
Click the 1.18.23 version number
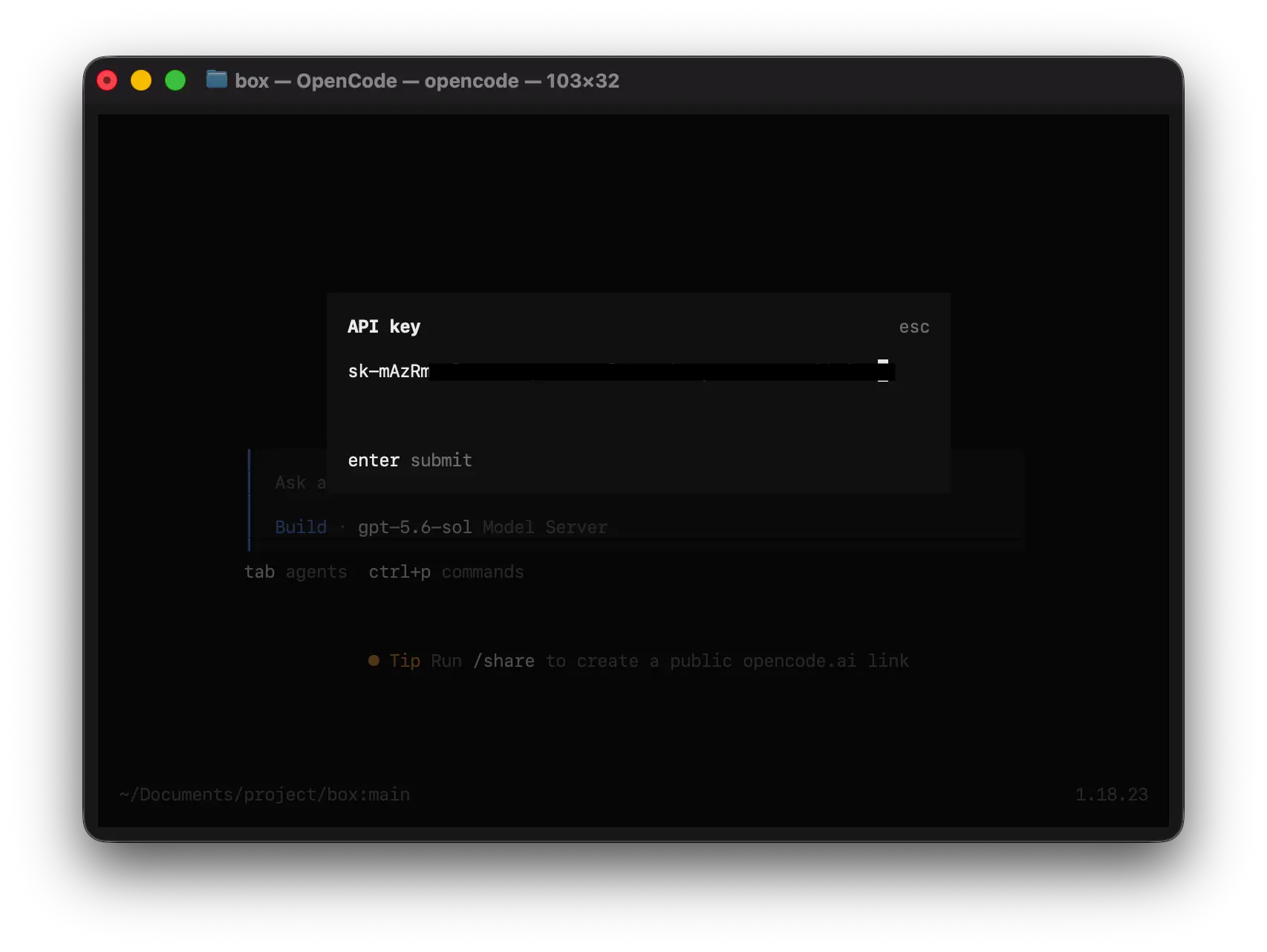tap(1111, 795)
